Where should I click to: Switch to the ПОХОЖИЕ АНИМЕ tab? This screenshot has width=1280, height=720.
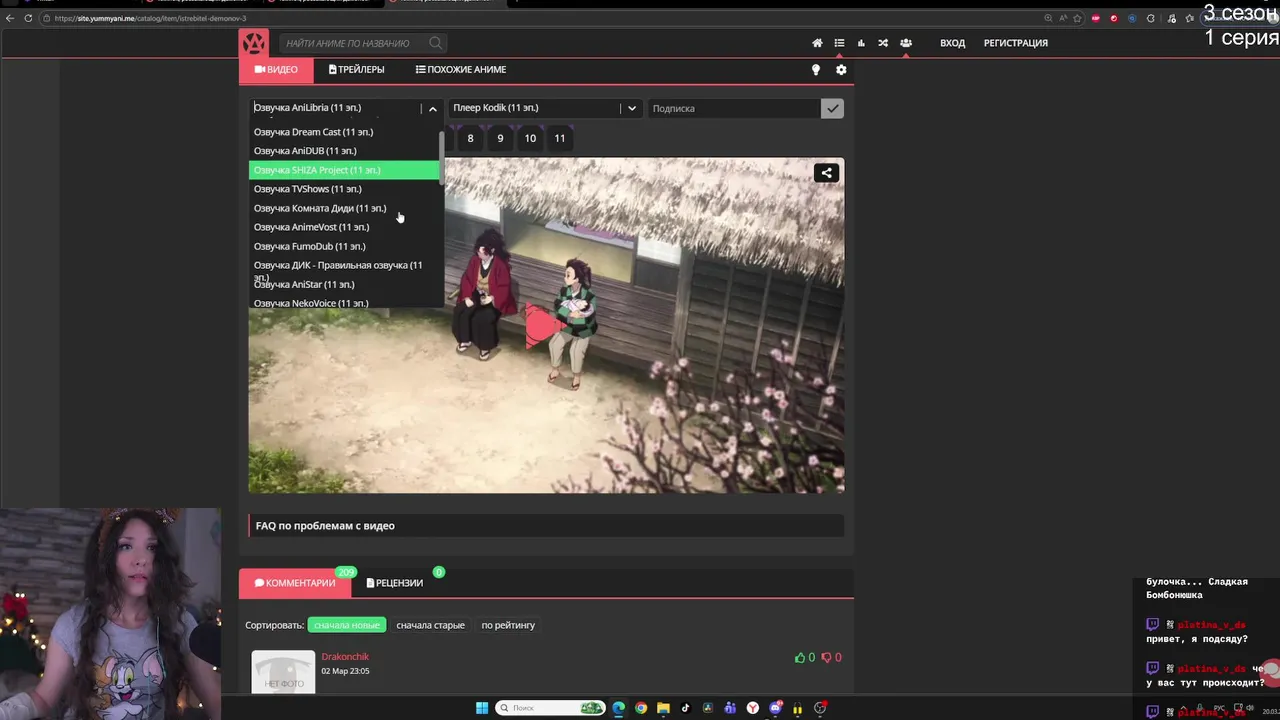click(461, 70)
